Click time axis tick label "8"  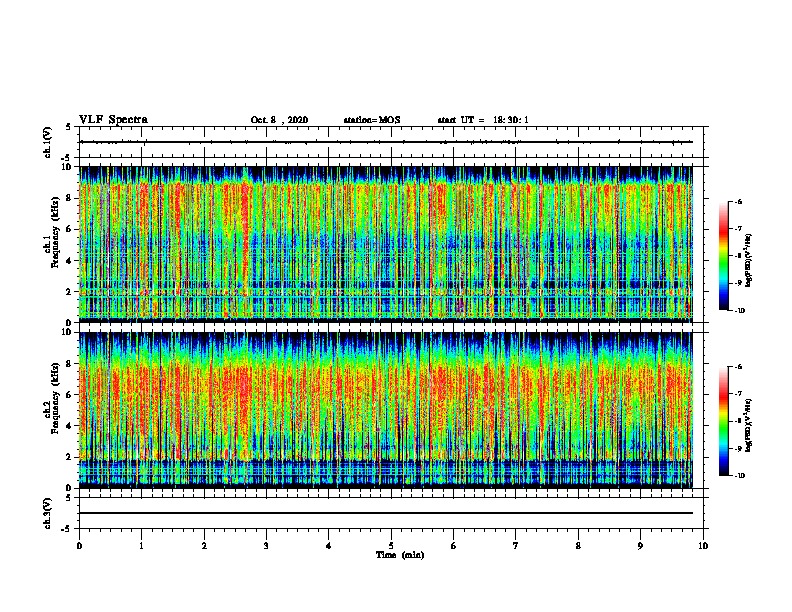[578, 546]
